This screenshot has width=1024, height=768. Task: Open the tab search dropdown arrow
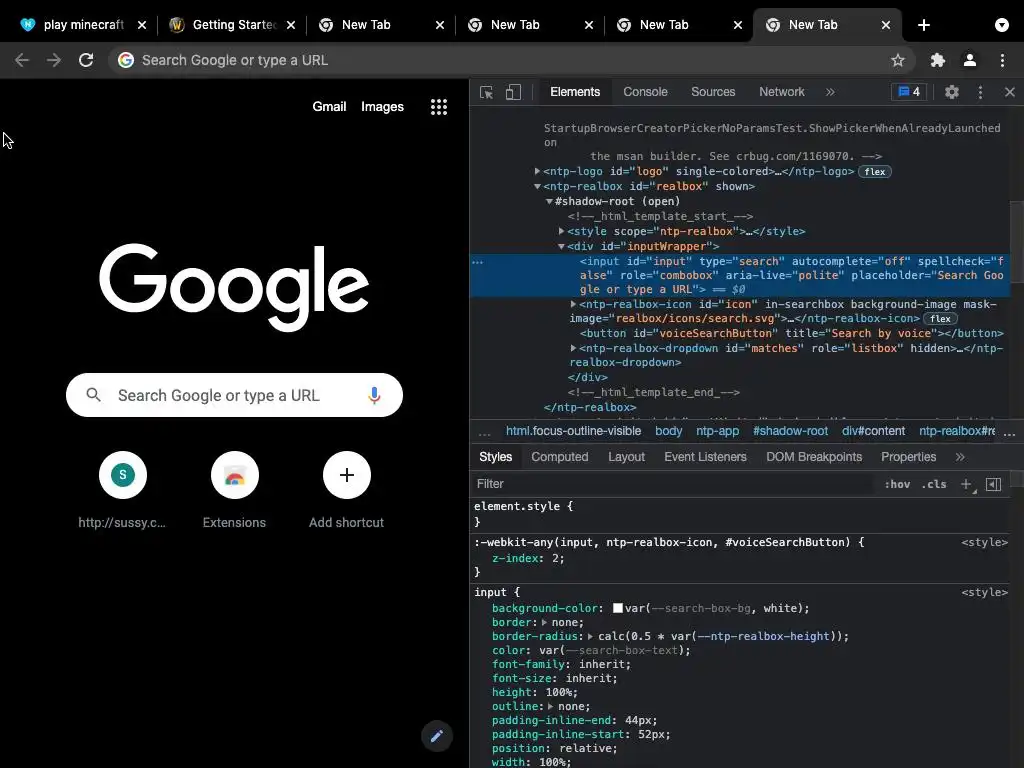1001,25
